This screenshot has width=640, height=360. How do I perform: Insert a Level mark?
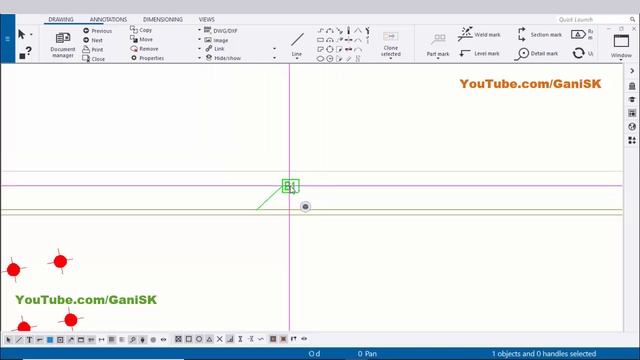pos(479,53)
